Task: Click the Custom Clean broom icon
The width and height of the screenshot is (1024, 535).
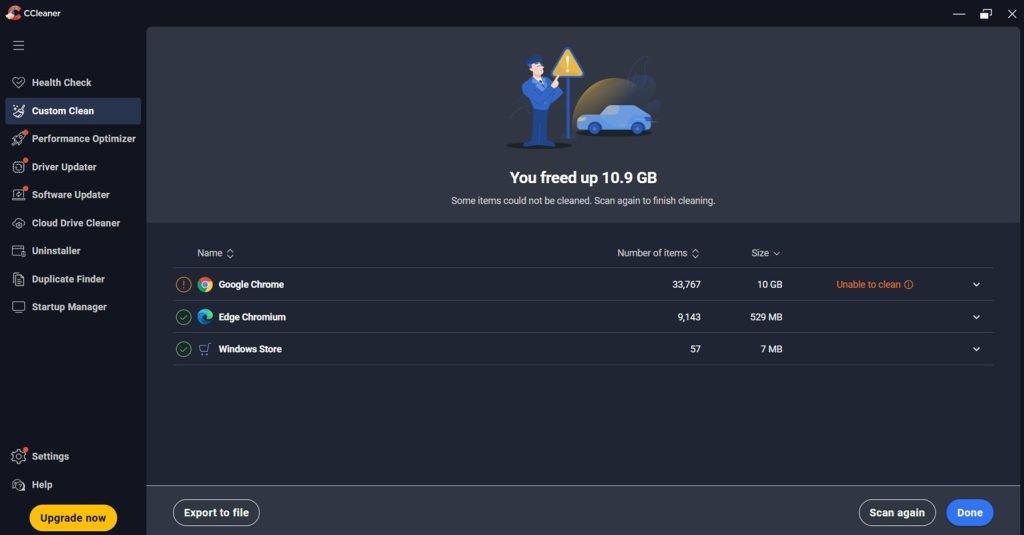Action: point(18,110)
